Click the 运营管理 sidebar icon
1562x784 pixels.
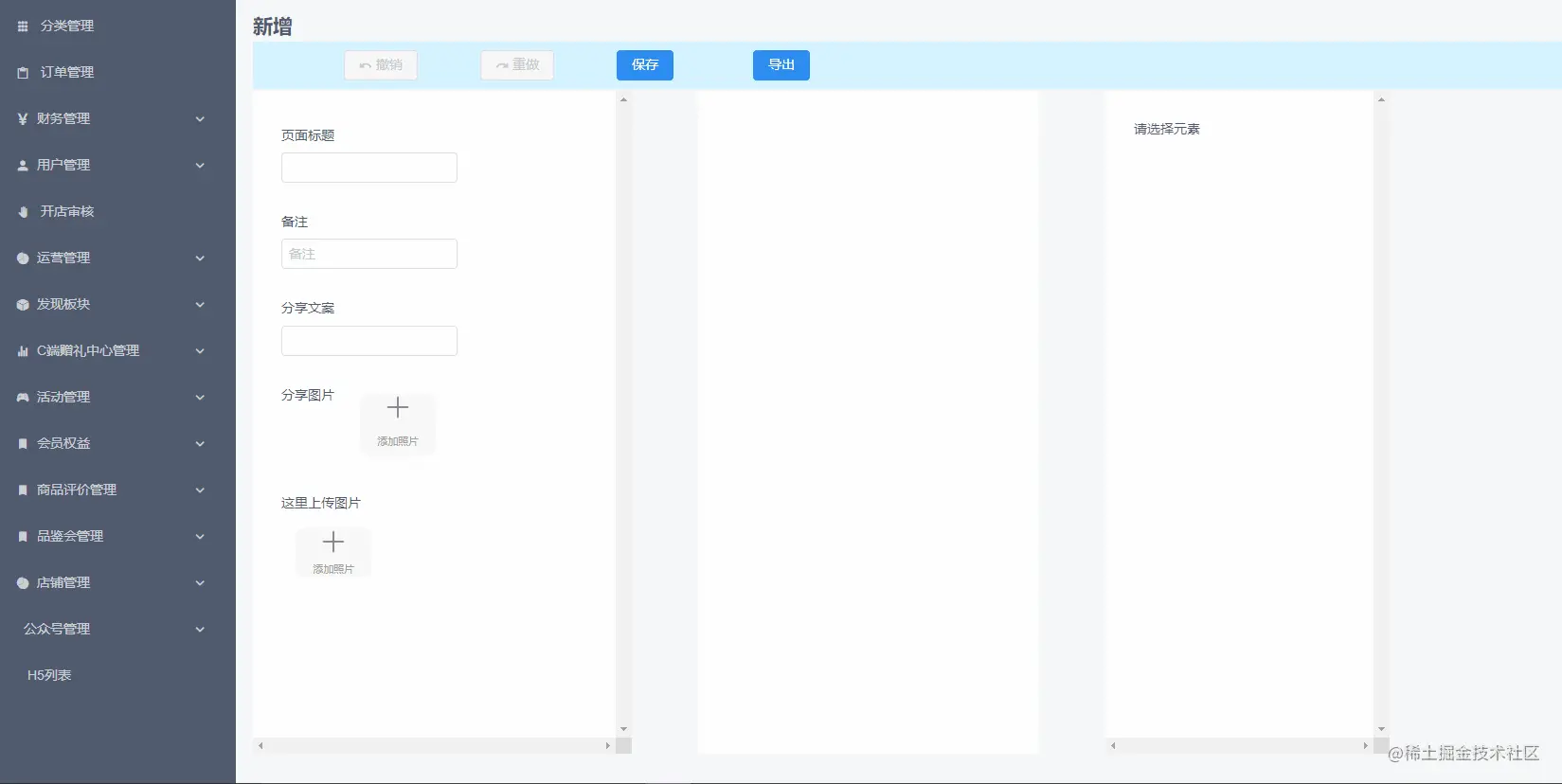(x=23, y=258)
